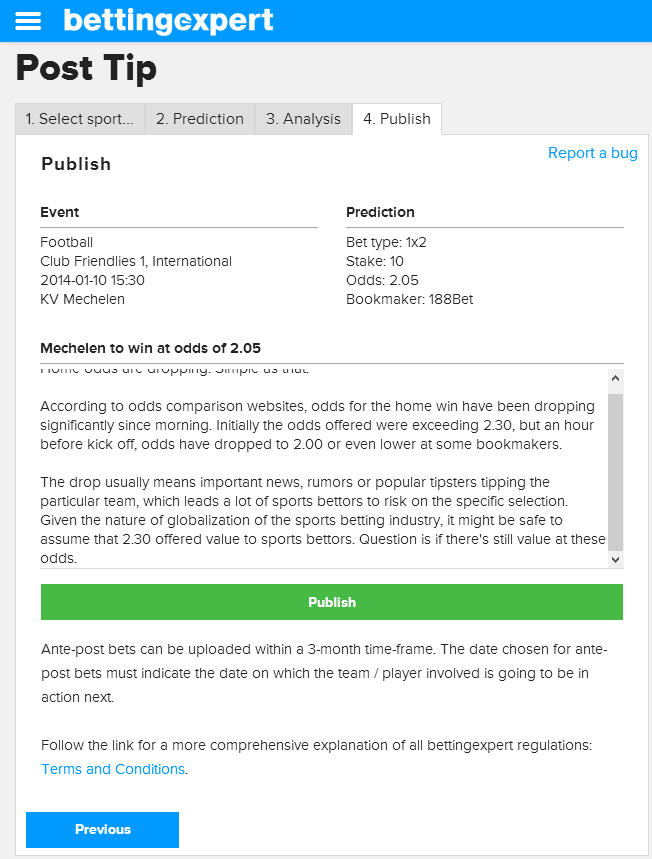Viewport: 652px width, 859px height.
Task: Click the scrollbar up arrow
Action: point(615,379)
